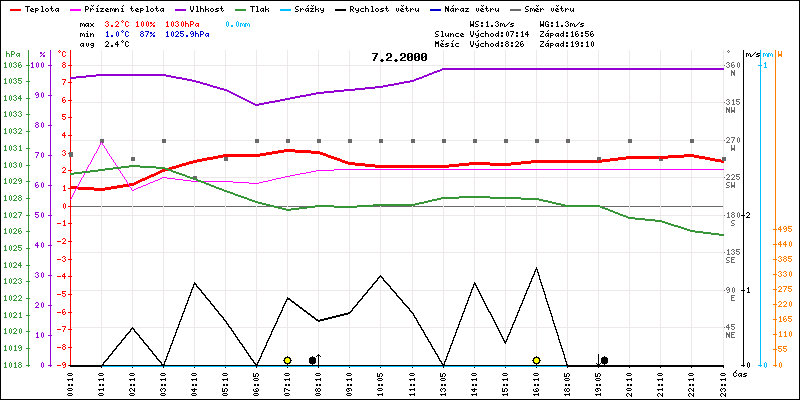
Task: Click the hPa pressure axis header
Action: (x=12, y=53)
